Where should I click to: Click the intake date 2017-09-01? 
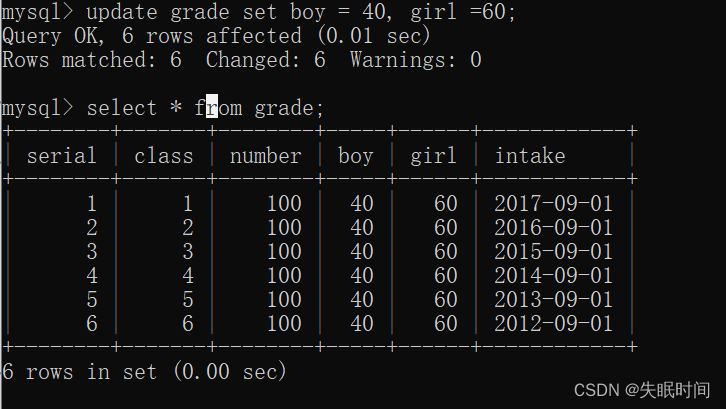[x=553, y=204]
